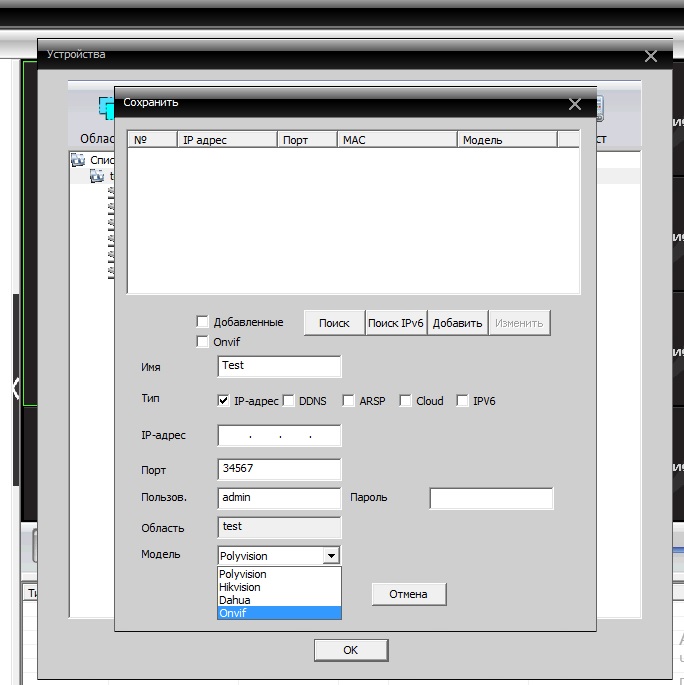
Task: Click into the Пароль input field
Action: click(x=491, y=498)
